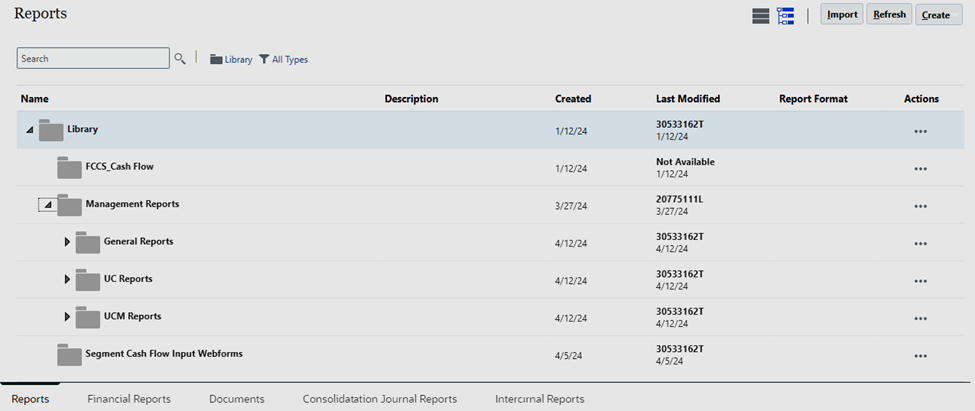Click into the Search field
This screenshot has height=411, width=975.
click(93, 58)
